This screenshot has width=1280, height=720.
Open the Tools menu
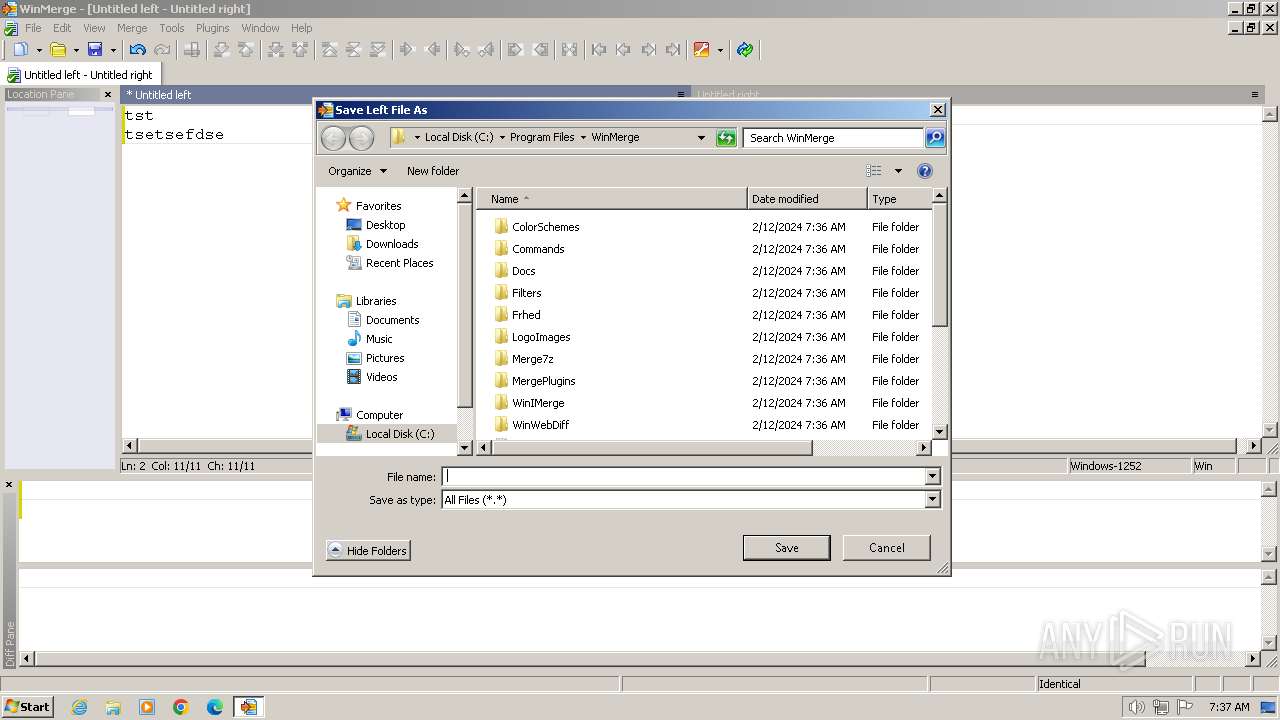point(172,28)
